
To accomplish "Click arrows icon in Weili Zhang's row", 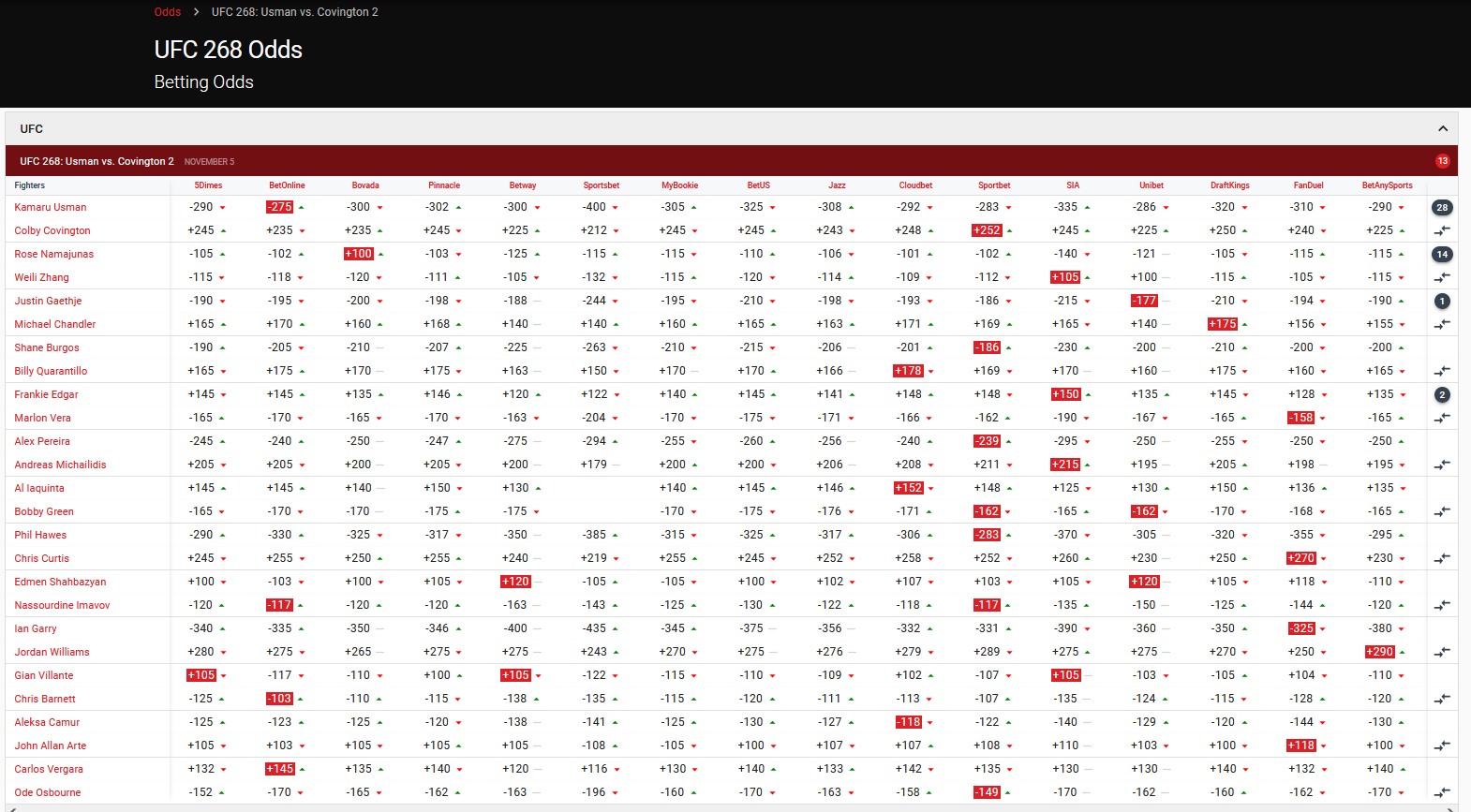I will point(1442,277).
